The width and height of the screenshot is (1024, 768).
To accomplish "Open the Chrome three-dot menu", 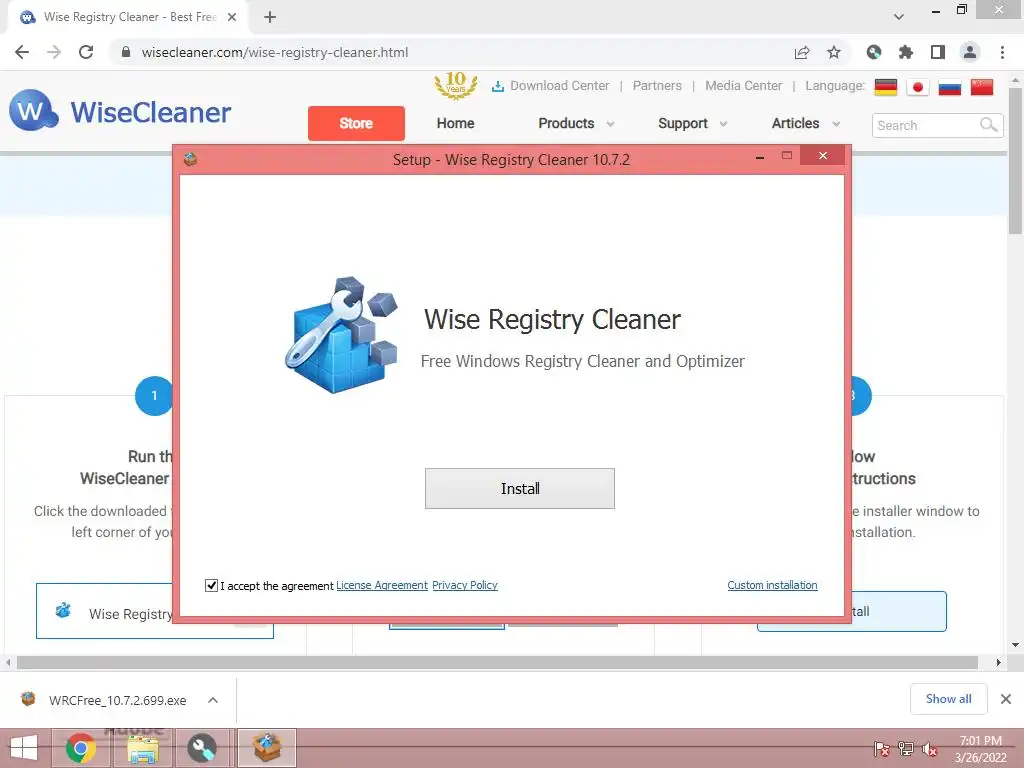I will tap(1002, 52).
